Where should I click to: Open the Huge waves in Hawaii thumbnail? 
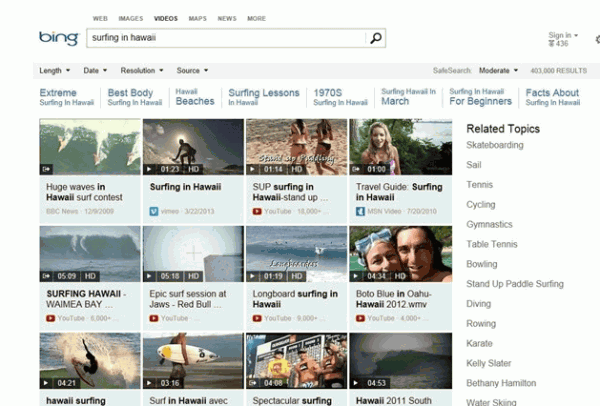90,147
